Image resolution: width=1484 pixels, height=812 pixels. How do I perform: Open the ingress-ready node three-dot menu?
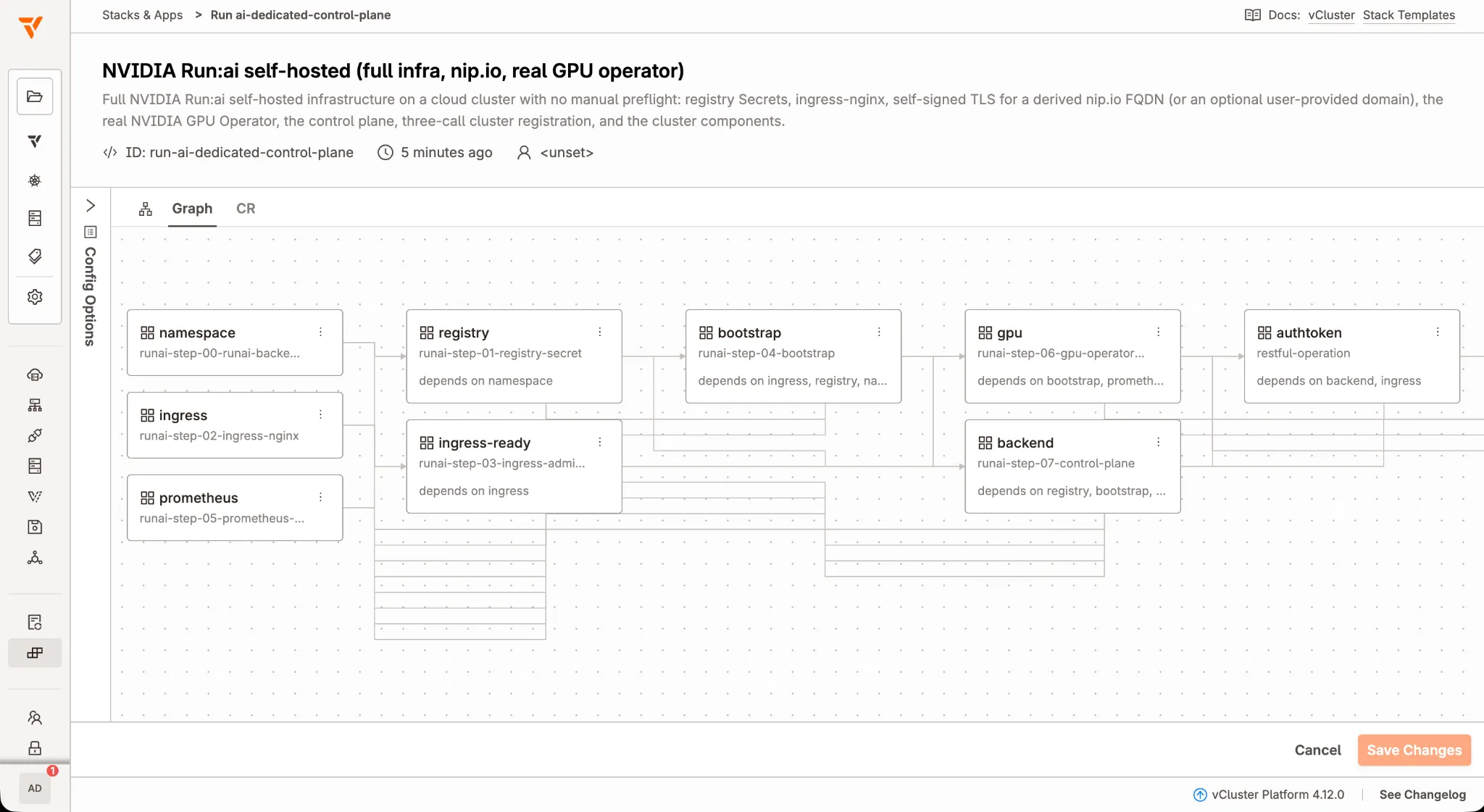pos(600,442)
